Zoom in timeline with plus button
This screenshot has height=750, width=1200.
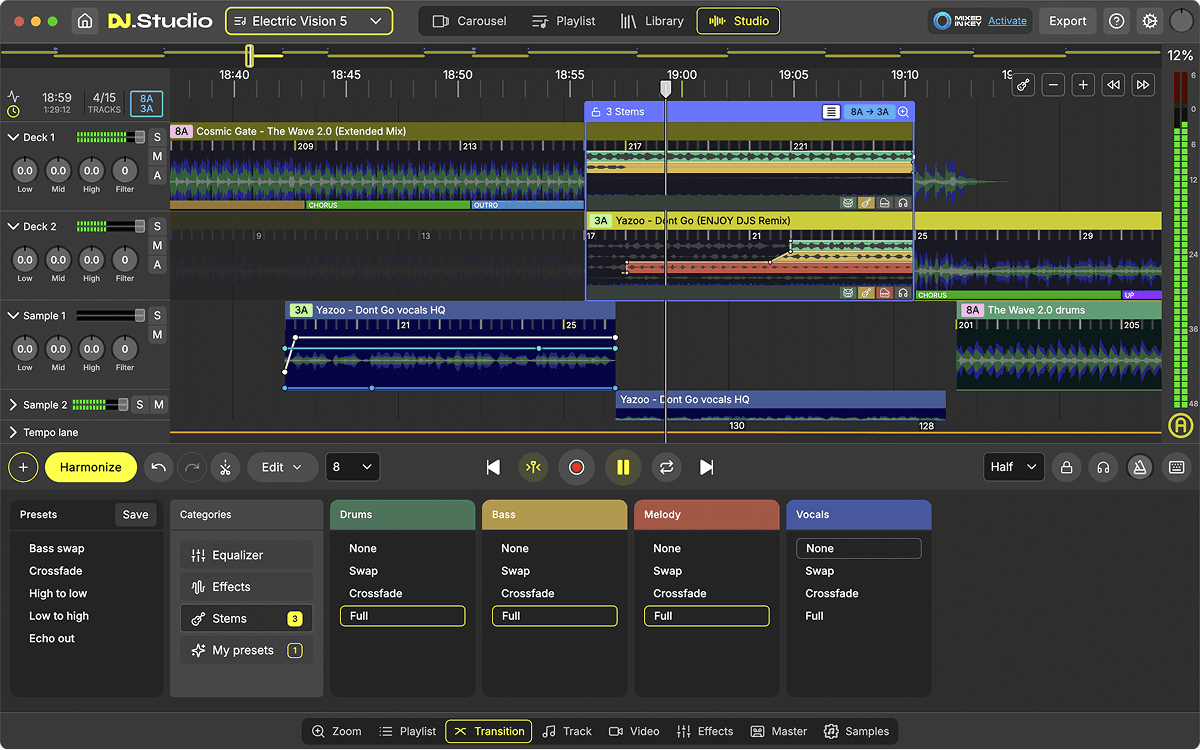[1083, 85]
